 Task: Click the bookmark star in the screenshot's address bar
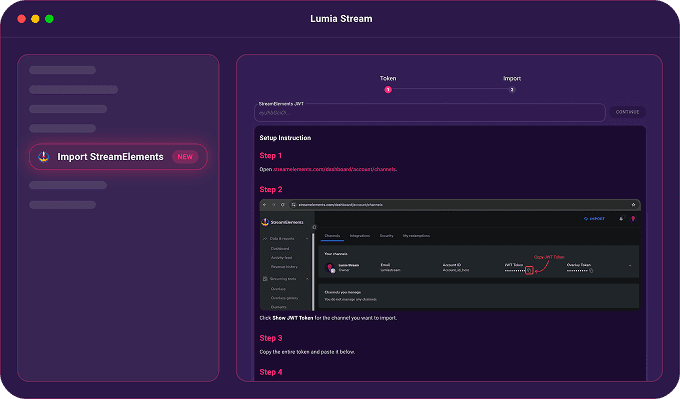point(633,205)
